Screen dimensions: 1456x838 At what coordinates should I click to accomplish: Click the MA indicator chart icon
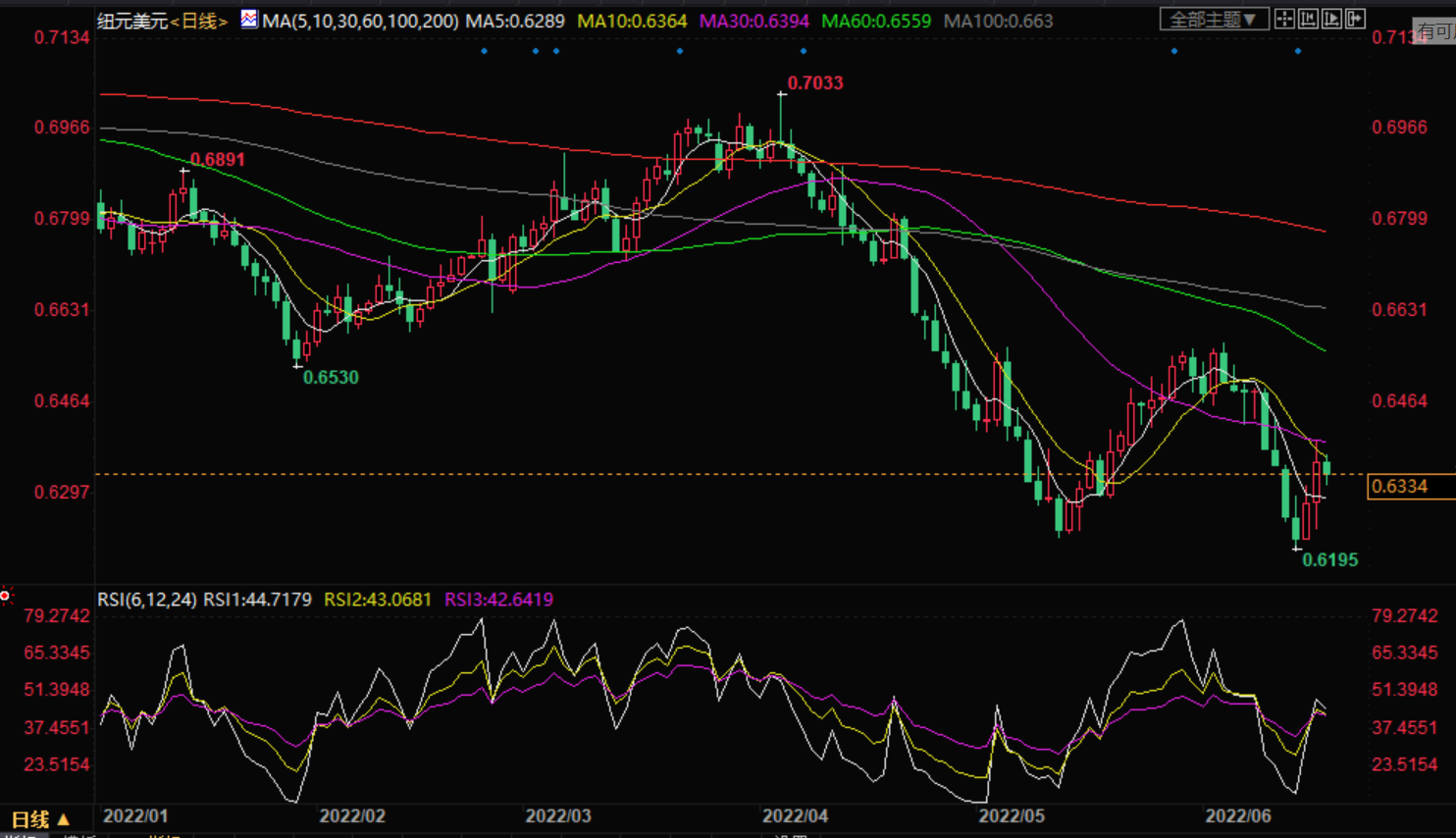click(249, 19)
